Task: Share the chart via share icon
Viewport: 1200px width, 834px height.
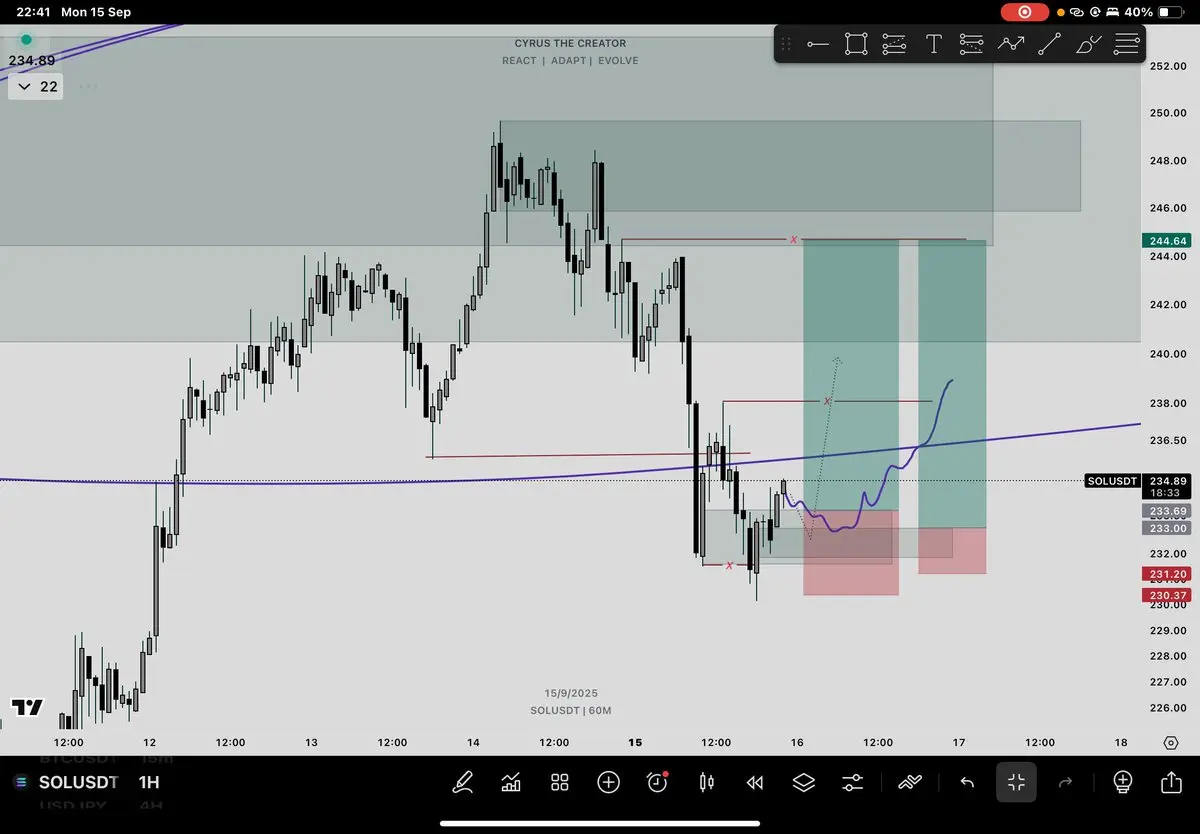Action: (1171, 782)
